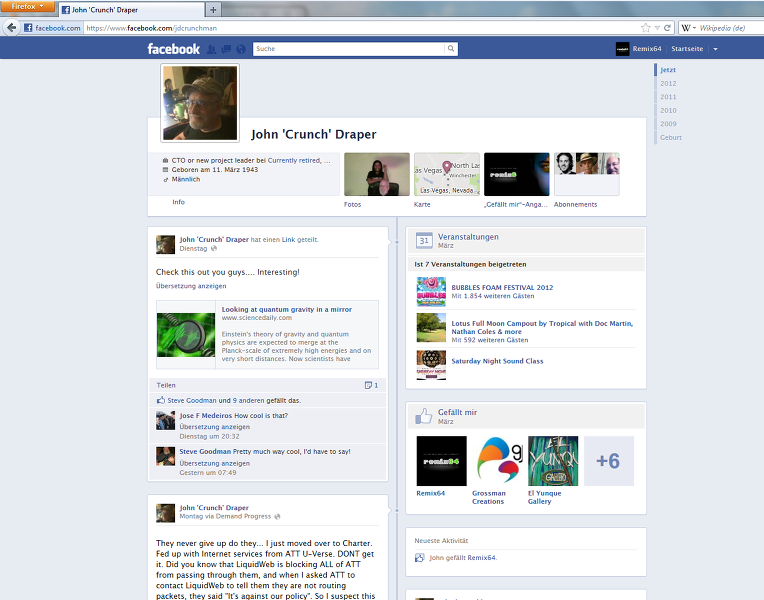This screenshot has height=600, width=764.
Task: Click the thumbs-up icon beside Steve Goodman
Action: pos(161,400)
